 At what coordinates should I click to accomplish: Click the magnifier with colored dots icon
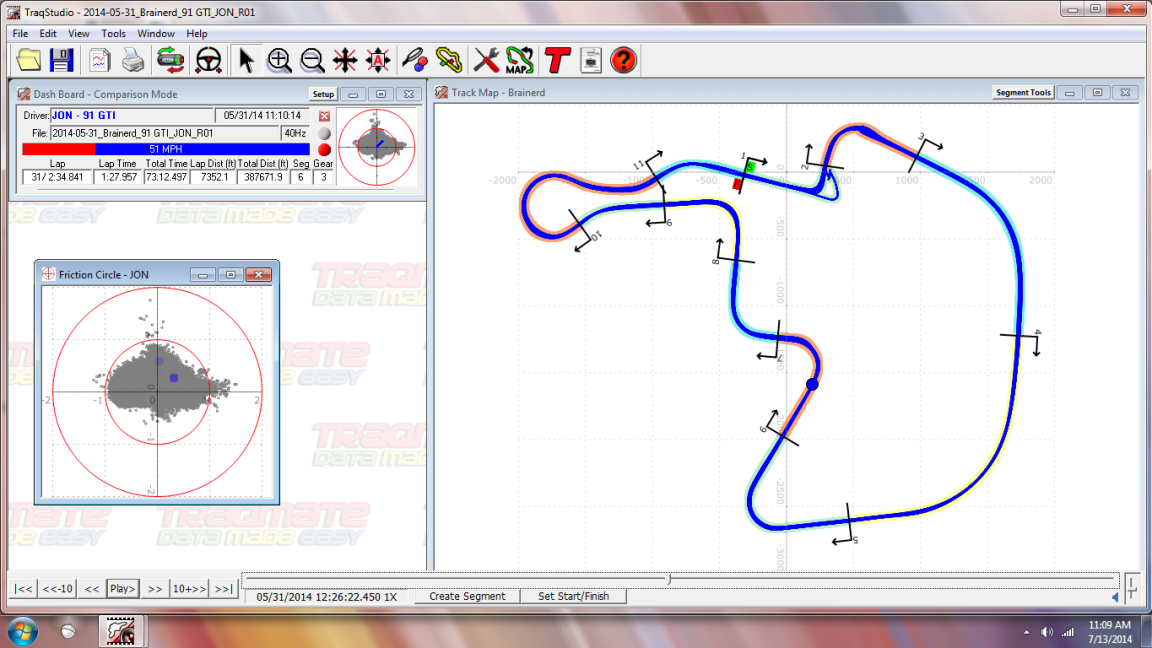click(415, 60)
